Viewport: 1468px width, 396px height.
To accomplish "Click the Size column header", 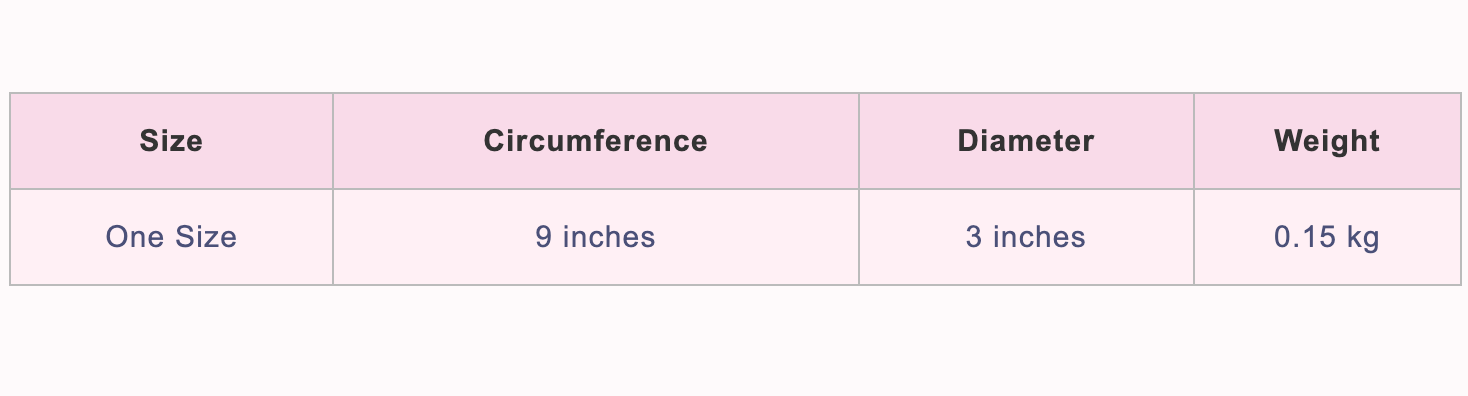I will pos(171,141).
